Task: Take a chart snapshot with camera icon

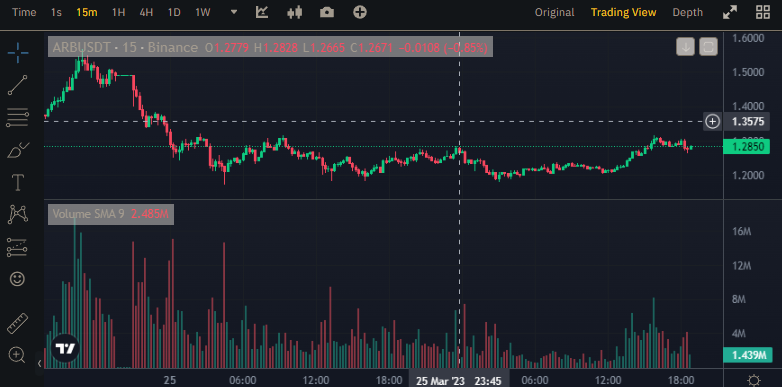Action: [327, 12]
